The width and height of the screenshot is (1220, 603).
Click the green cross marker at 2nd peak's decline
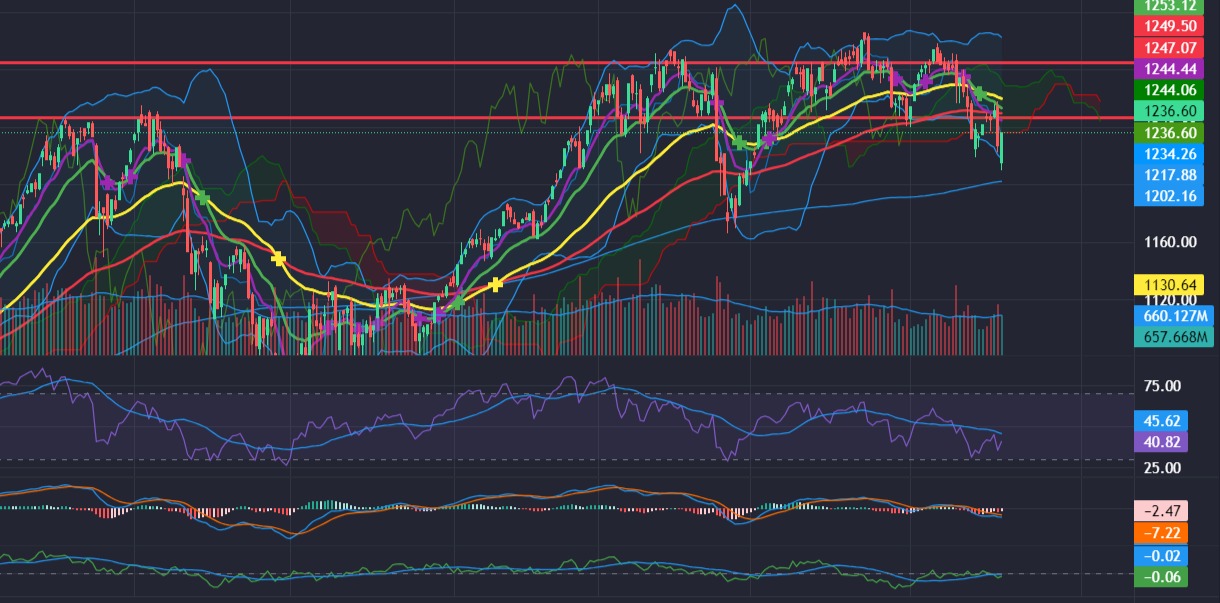(x=201, y=198)
